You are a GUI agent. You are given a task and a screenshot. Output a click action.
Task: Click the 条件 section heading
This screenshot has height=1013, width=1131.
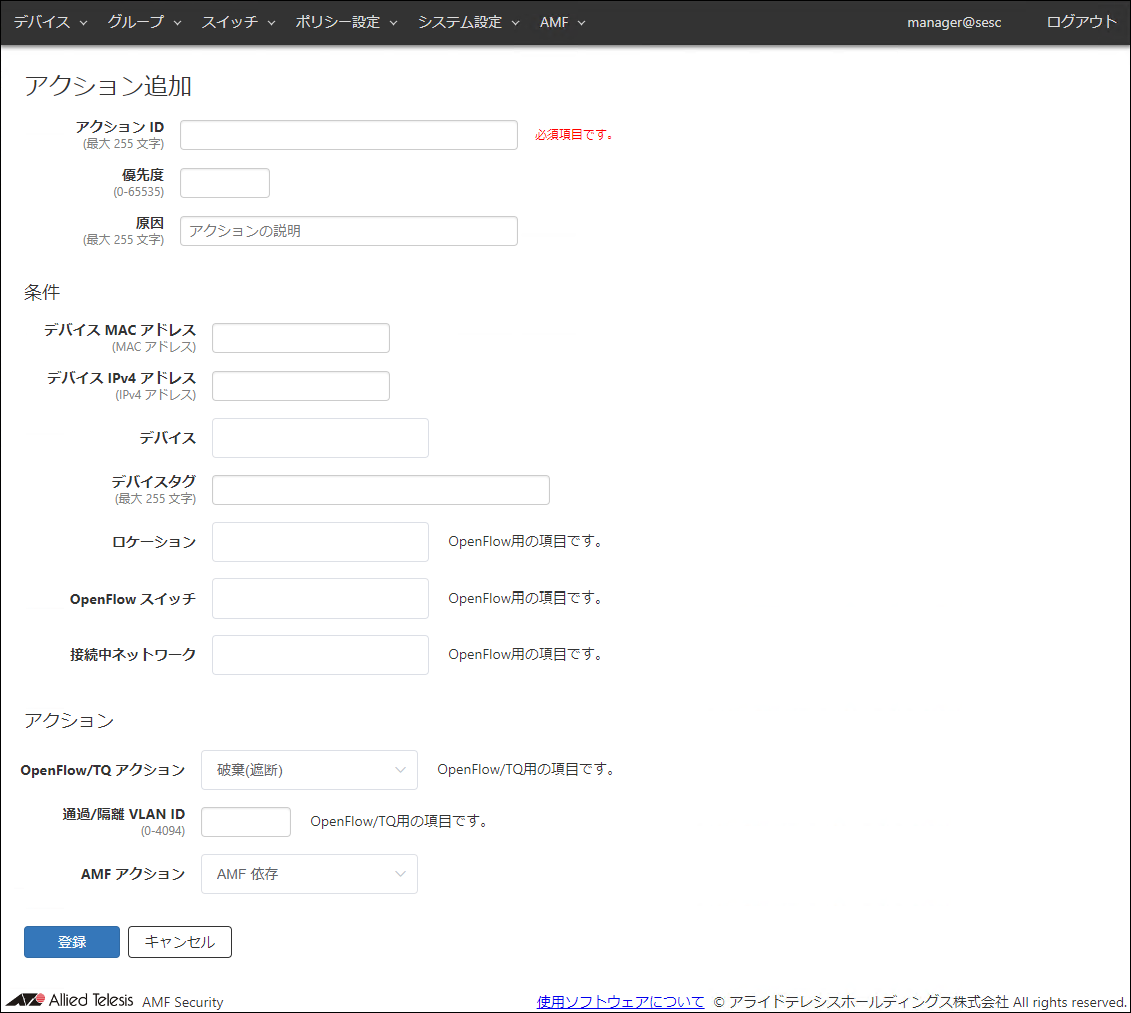pos(42,292)
